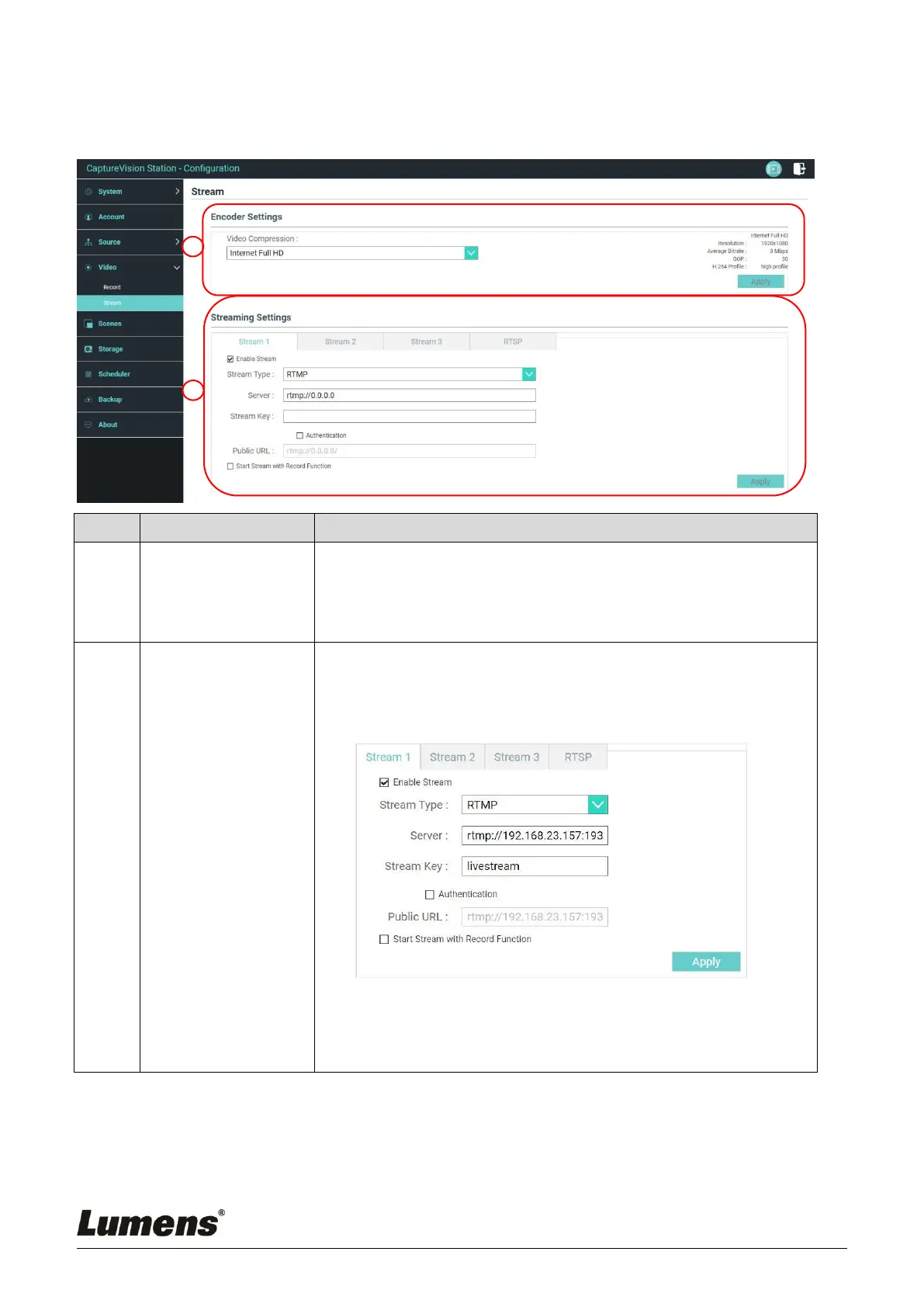Click the Video icon in the sidebar
The width and height of the screenshot is (924, 1307).
(88, 267)
